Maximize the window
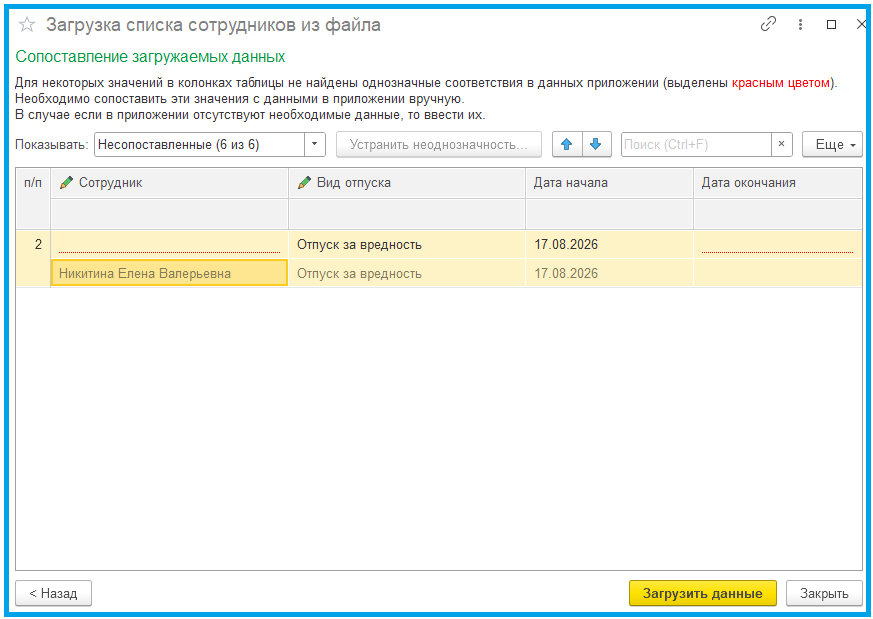This screenshot has height=619, width=873. 831,25
